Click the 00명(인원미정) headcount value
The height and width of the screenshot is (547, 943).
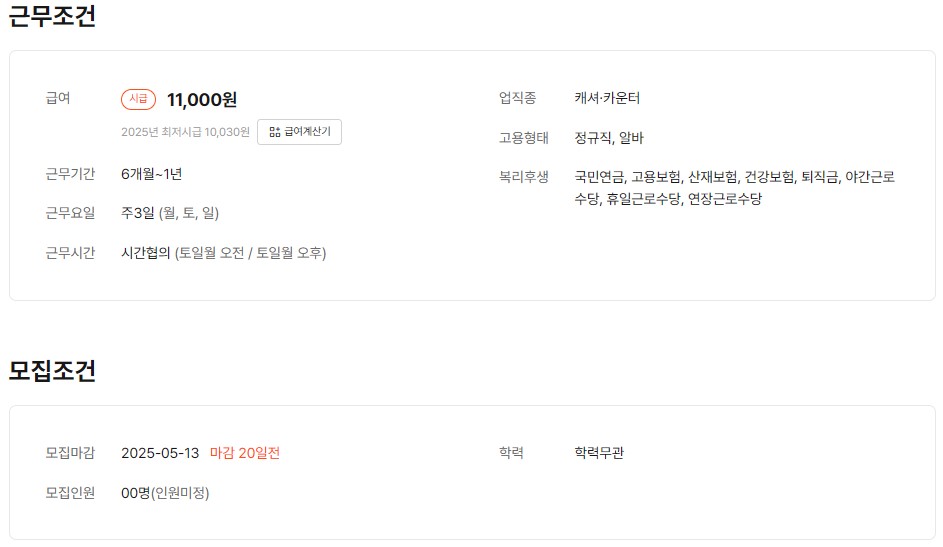point(165,493)
